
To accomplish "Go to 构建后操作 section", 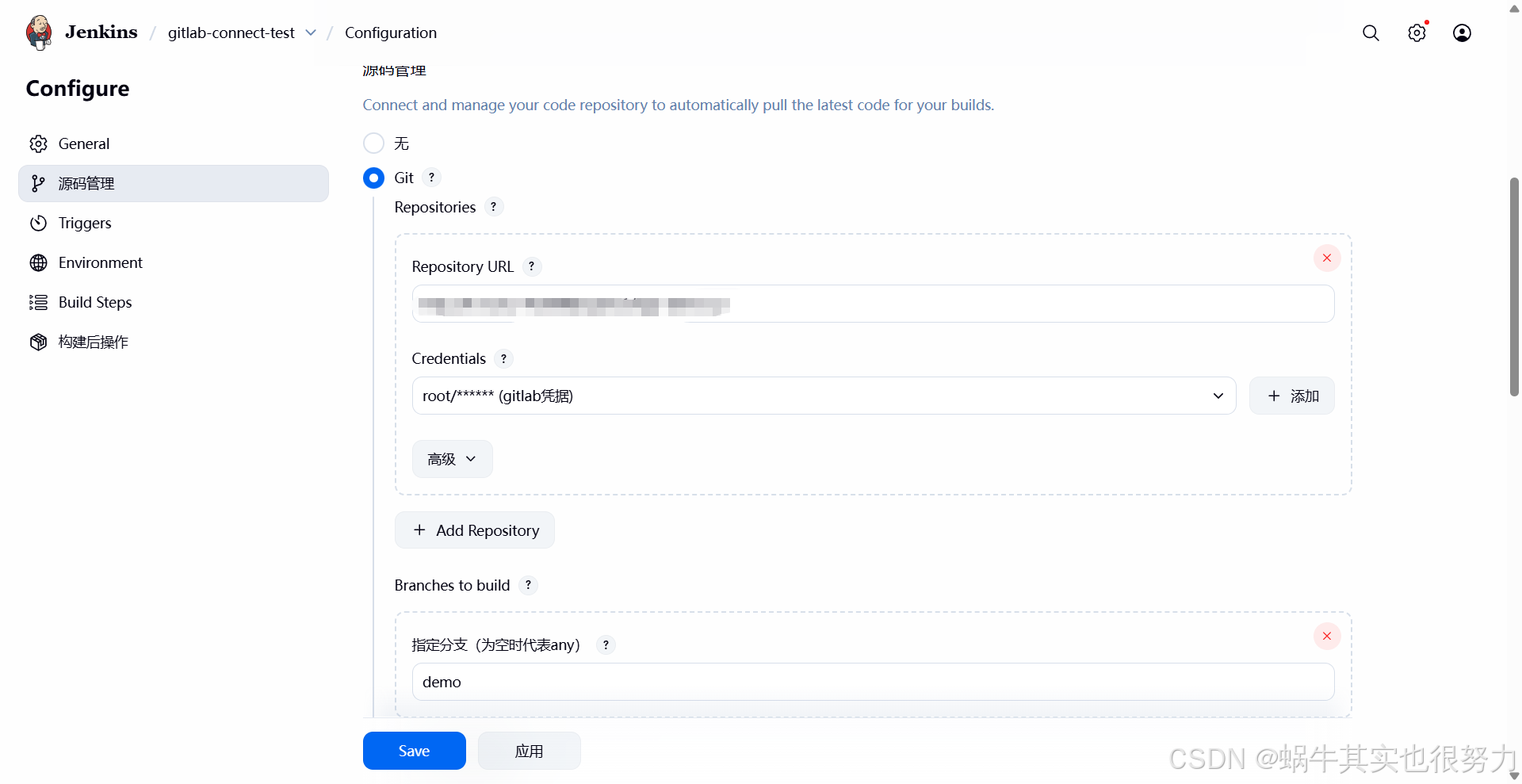I will (x=174, y=342).
